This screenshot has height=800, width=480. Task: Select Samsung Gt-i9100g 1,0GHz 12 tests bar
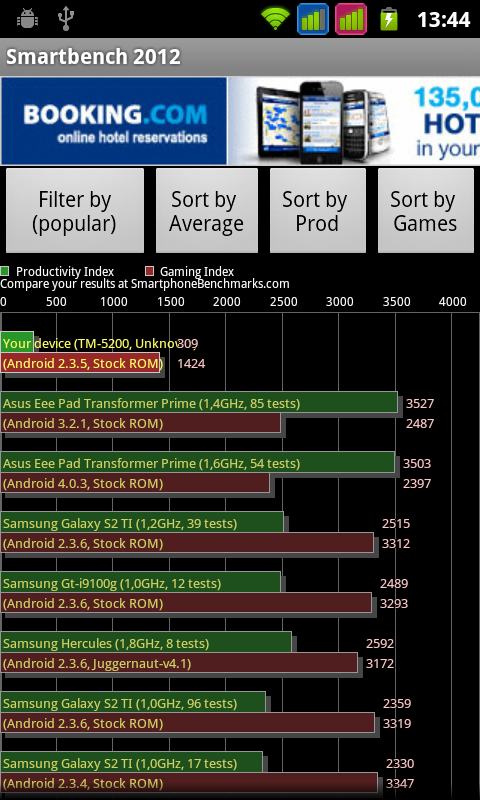[140, 582]
